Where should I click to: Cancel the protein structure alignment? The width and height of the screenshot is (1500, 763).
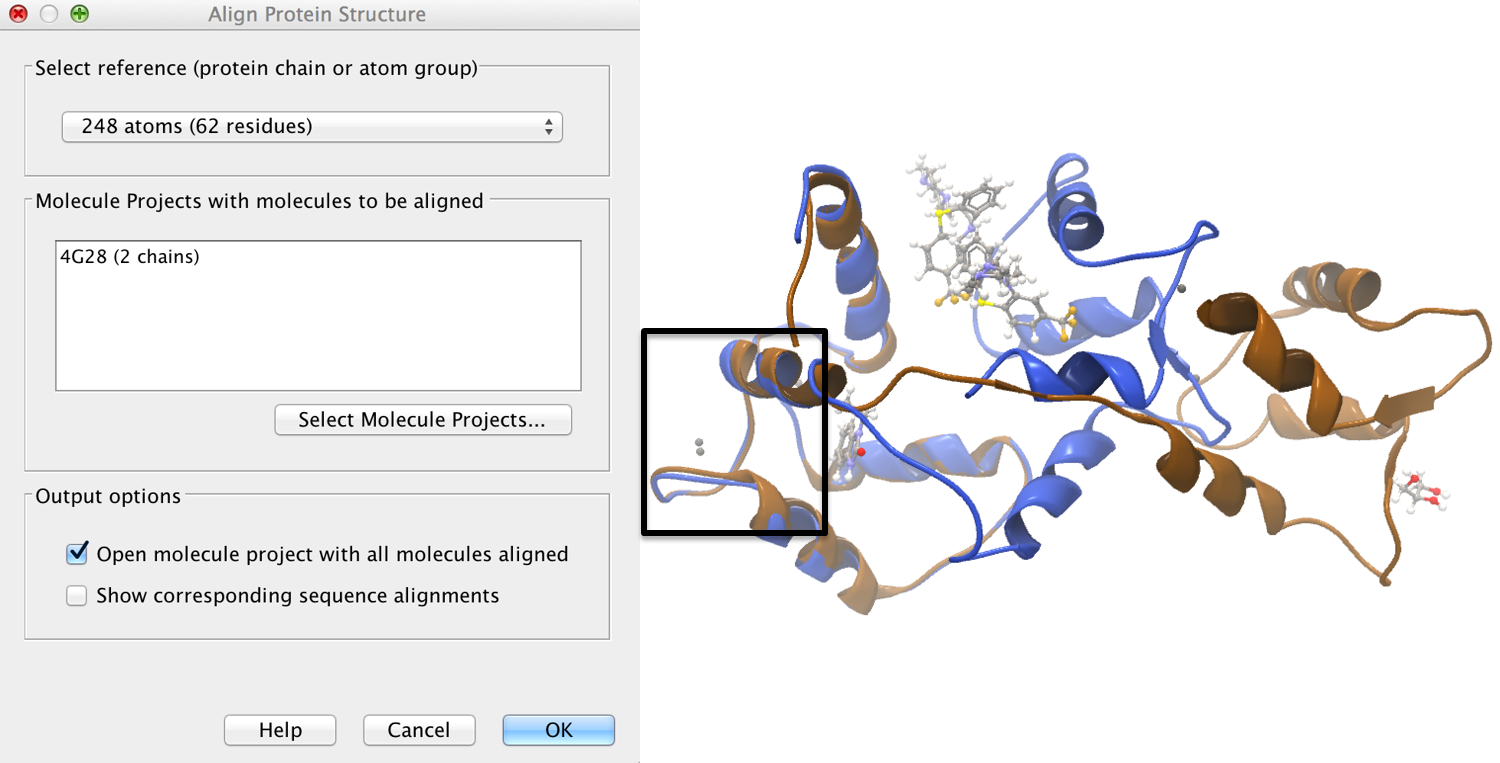tap(419, 730)
